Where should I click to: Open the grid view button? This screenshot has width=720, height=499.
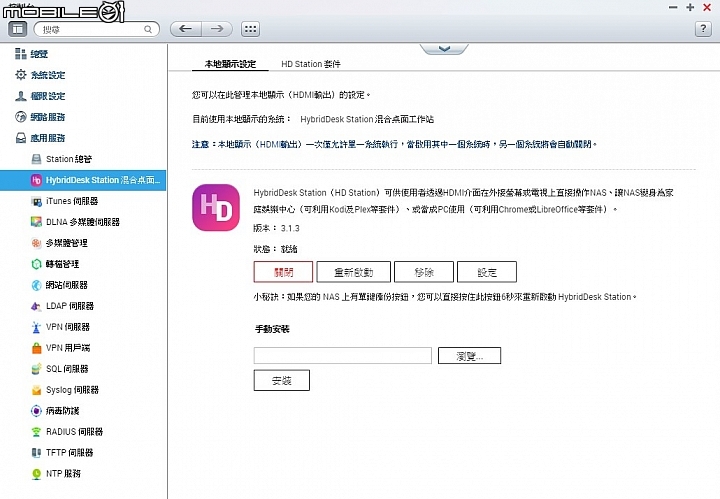[250, 29]
